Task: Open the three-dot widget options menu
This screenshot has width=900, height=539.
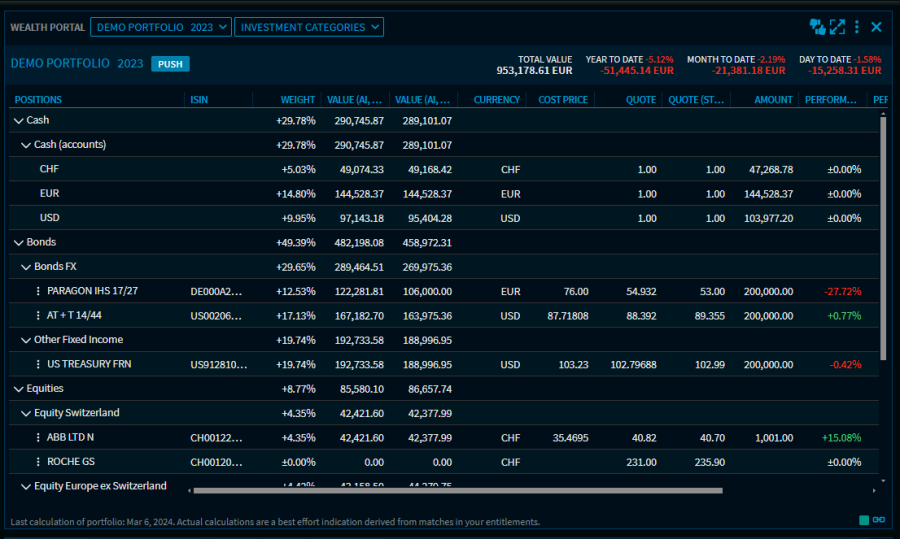Action: coord(857,27)
